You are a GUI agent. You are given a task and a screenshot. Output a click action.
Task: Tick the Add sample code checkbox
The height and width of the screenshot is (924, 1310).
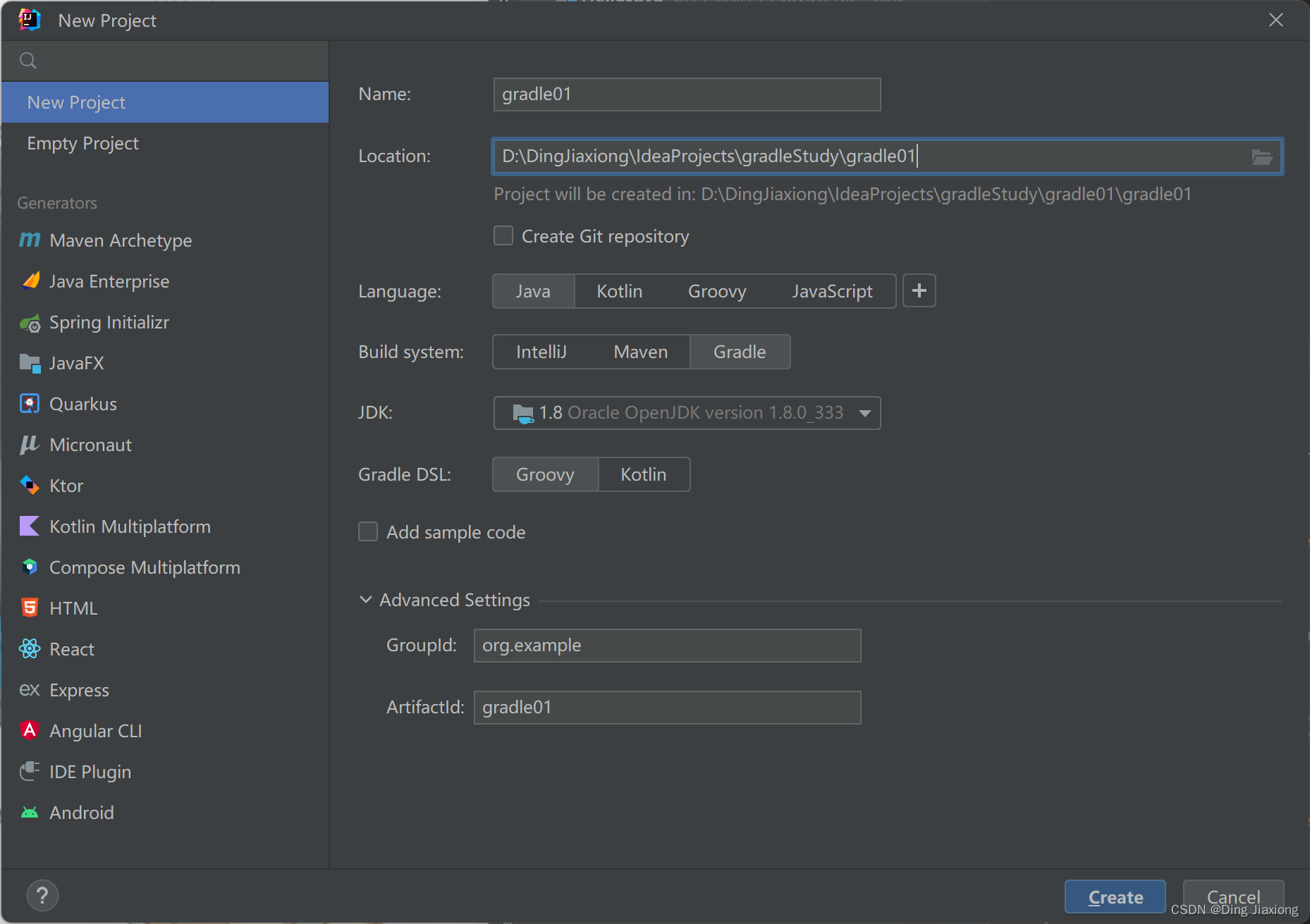(x=368, y=532)
